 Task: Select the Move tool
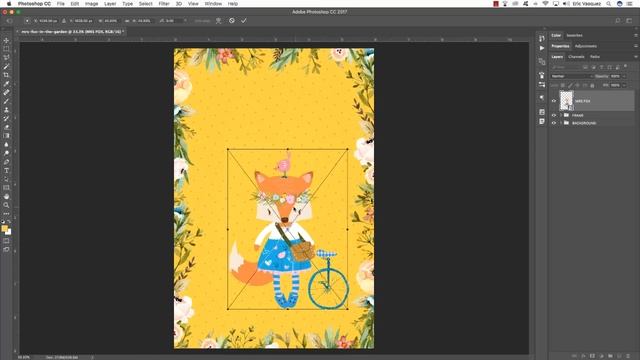pyautogui.click(x=6, y=40)
